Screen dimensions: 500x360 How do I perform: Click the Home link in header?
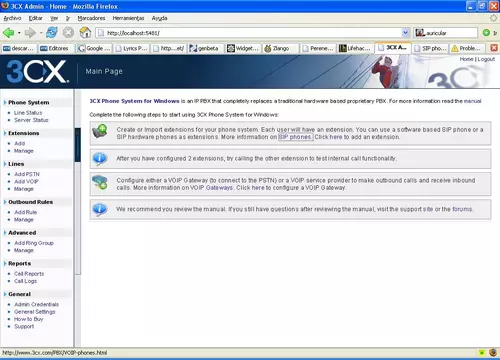[x=466, y=59]
